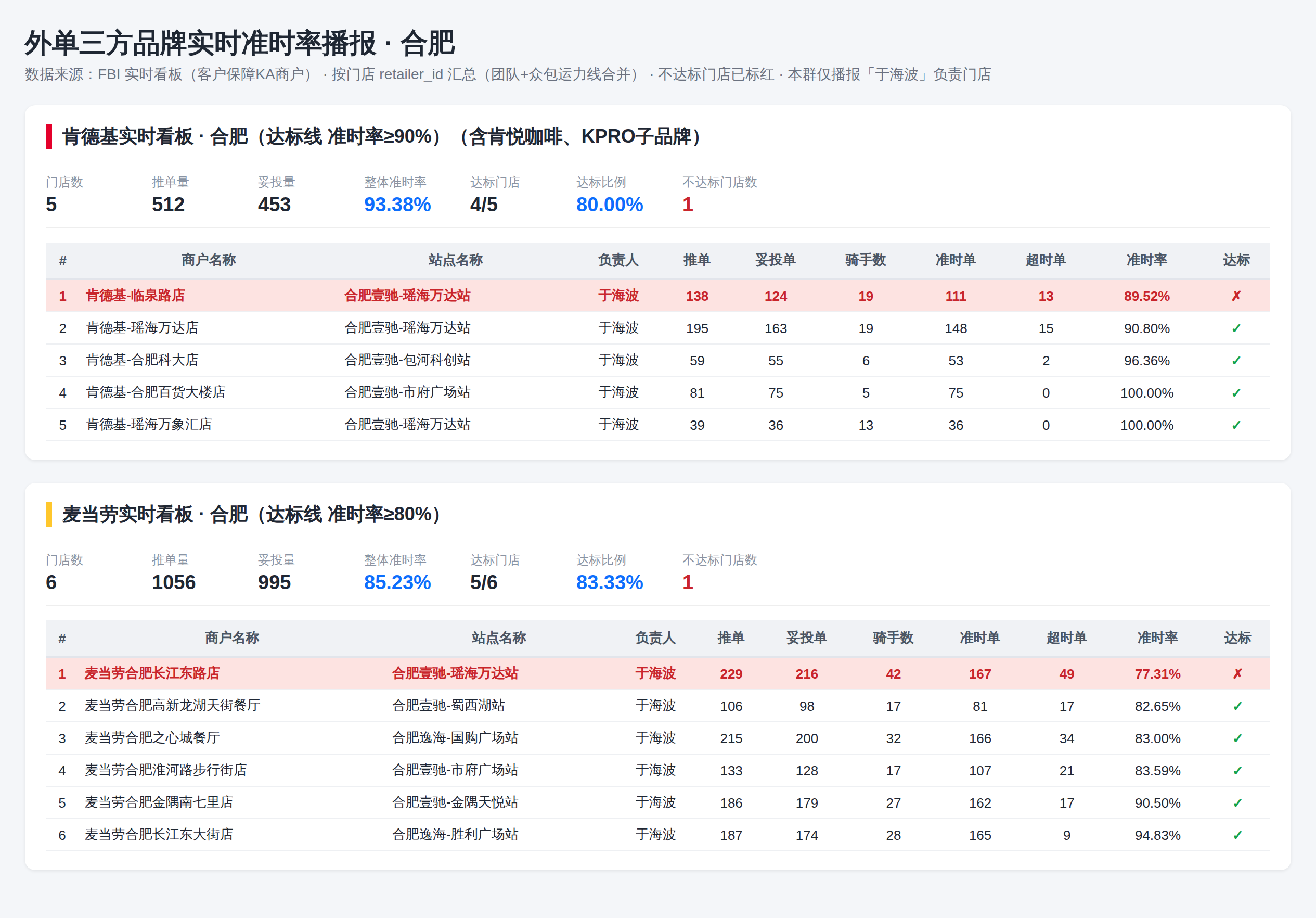Click 骑手数 header in KFC table
The image size is (1316, 918).
[866, 260]
